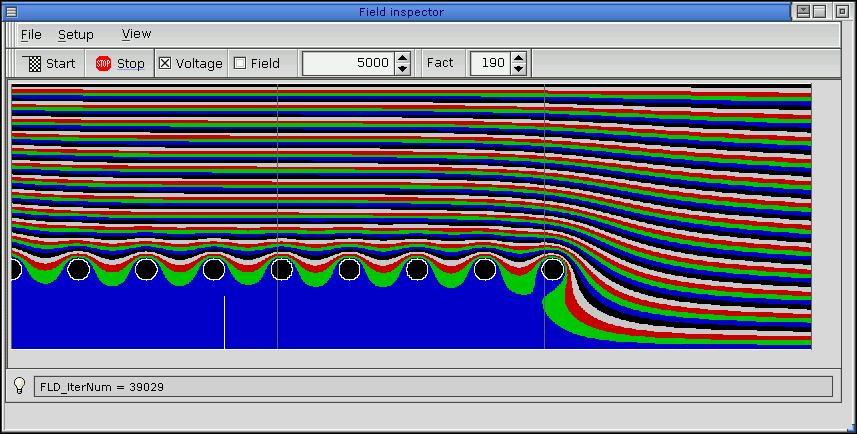Open the View menu
857x434 pixels.
[x=136, y=34]
